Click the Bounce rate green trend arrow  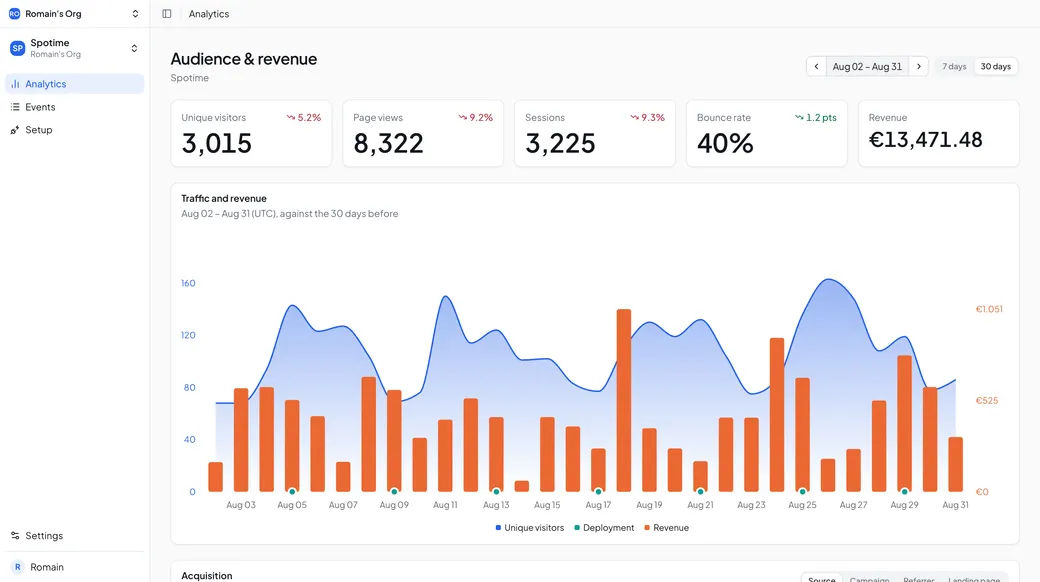[799, 117]
